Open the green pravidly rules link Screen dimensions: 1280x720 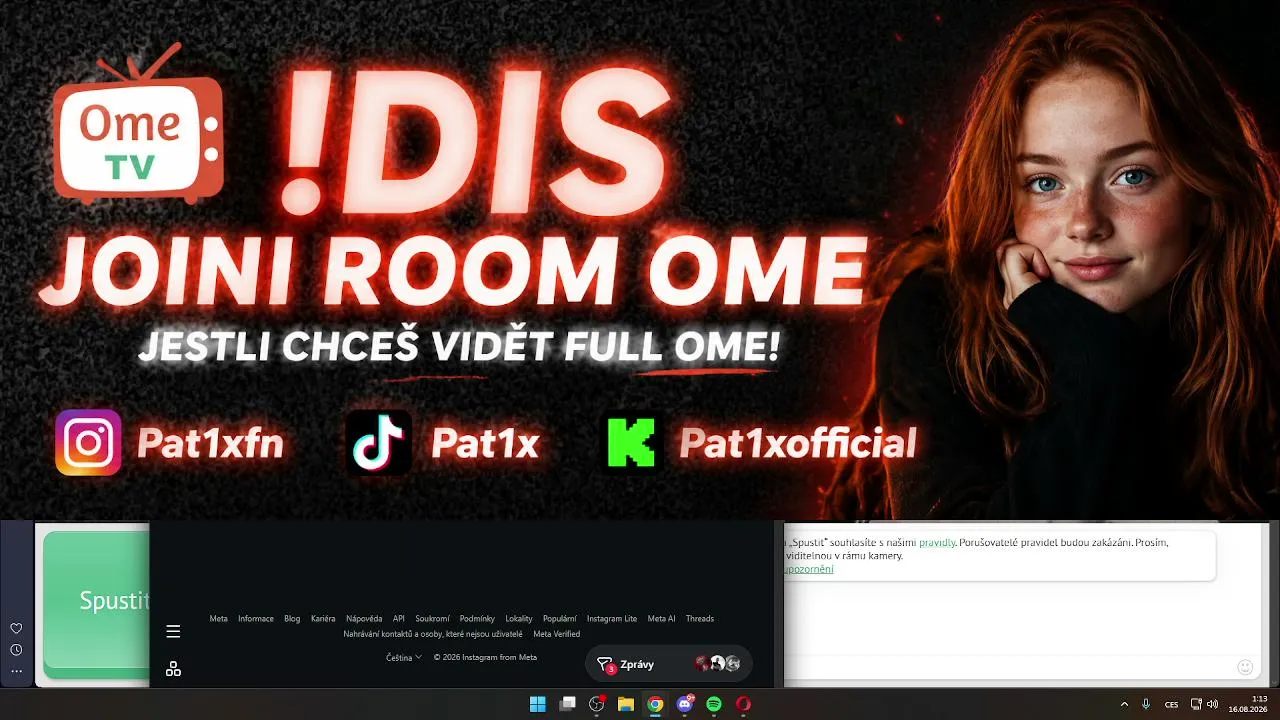(937, 543)
